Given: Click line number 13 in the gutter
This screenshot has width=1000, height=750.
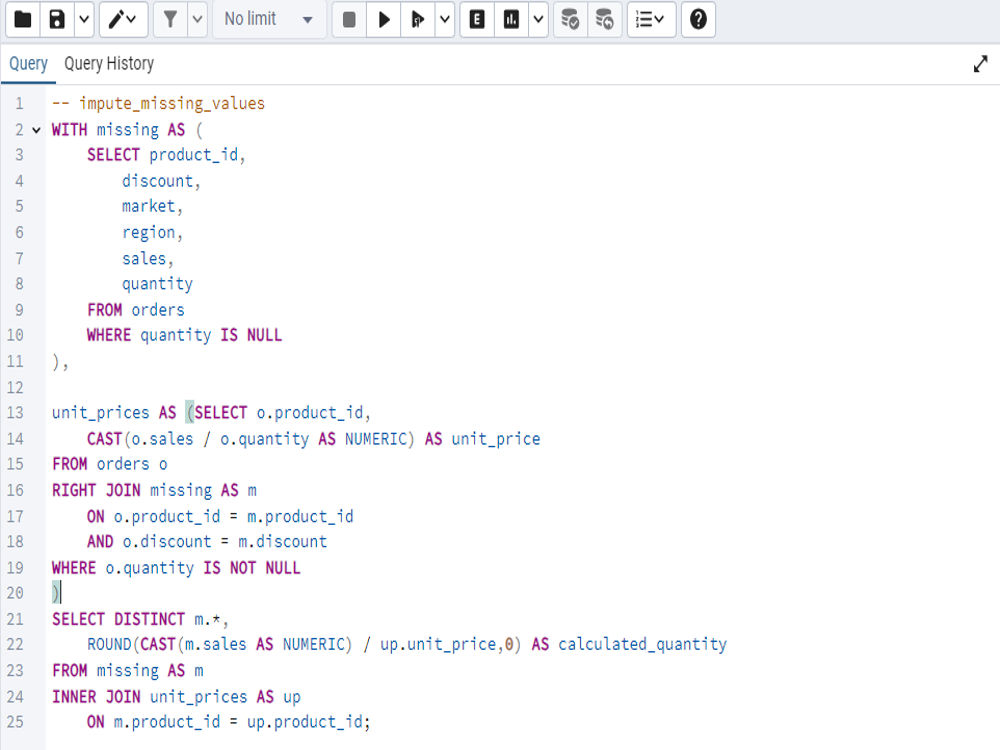Looking at the screenshot, I should click(15, 413).
